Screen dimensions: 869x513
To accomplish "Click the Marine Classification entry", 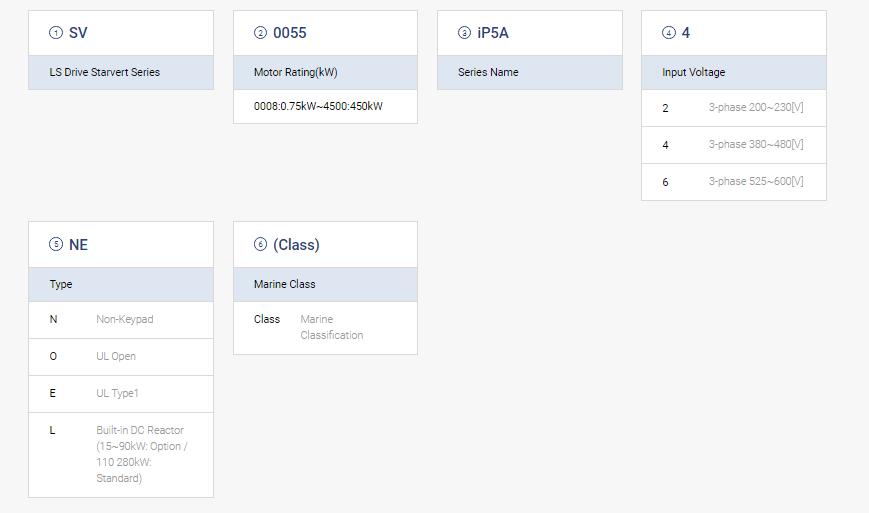I will (x=331, y=327).
